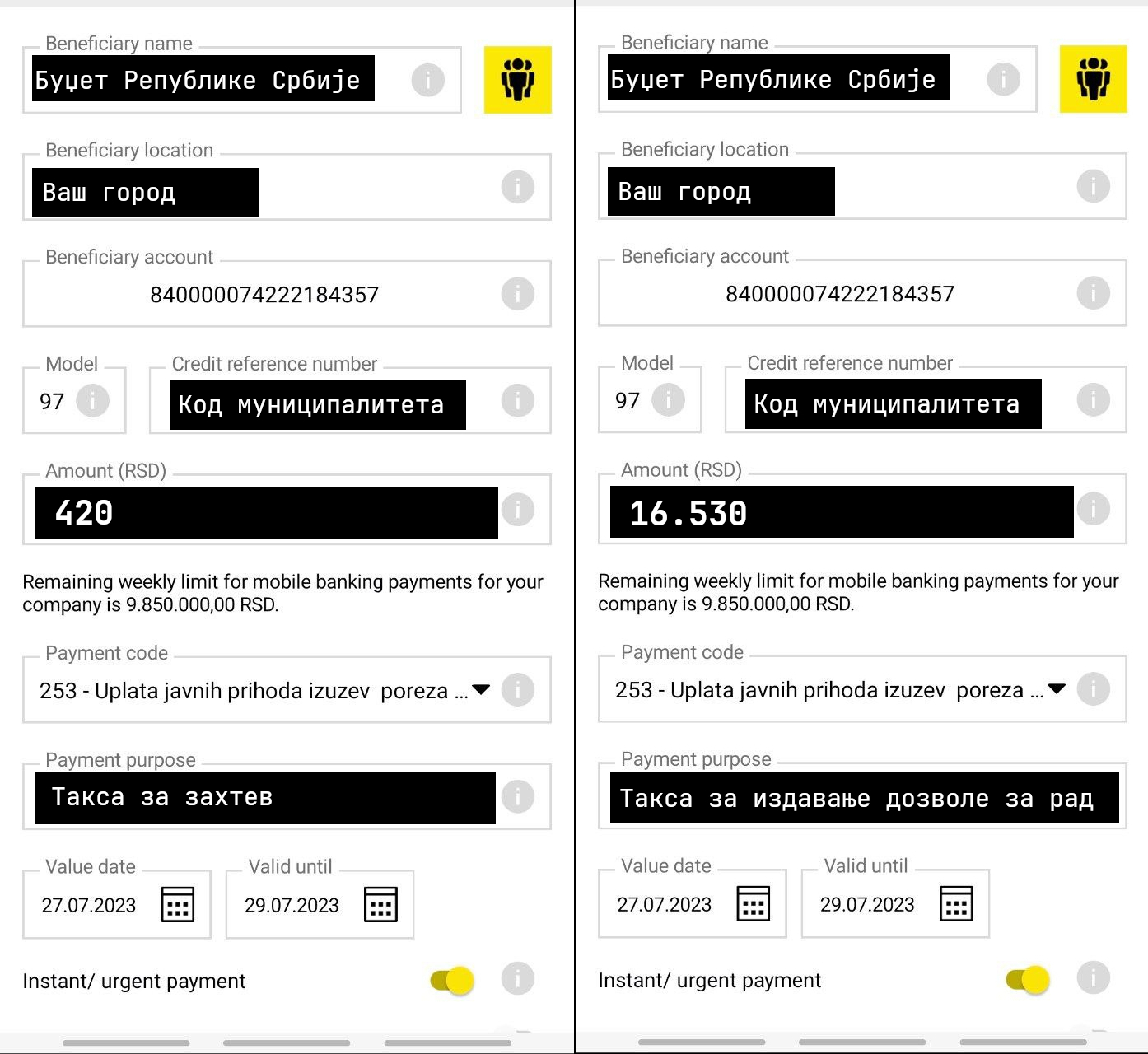This screenshot has width=1148, height=1054.
Task: Click Beneficiary account number in left form
Action: coord(264,295)
